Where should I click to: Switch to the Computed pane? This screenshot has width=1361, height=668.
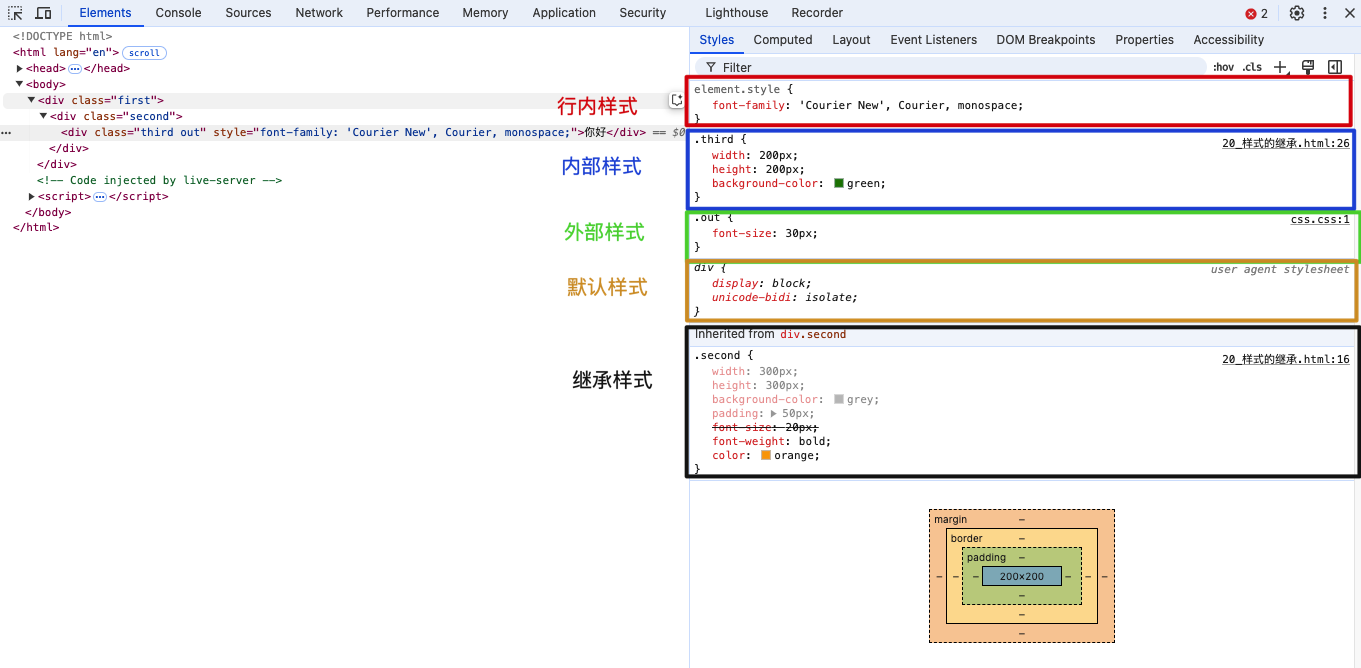(x=783, y=40)
